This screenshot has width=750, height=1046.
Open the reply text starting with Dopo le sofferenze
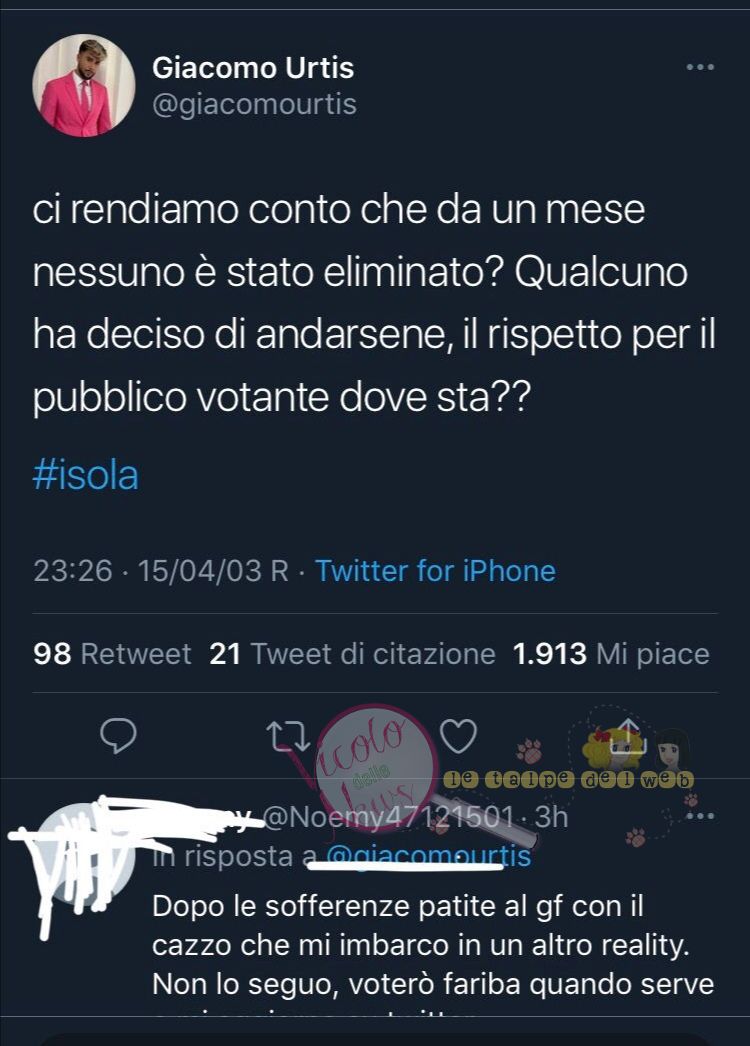coord(433,945)
